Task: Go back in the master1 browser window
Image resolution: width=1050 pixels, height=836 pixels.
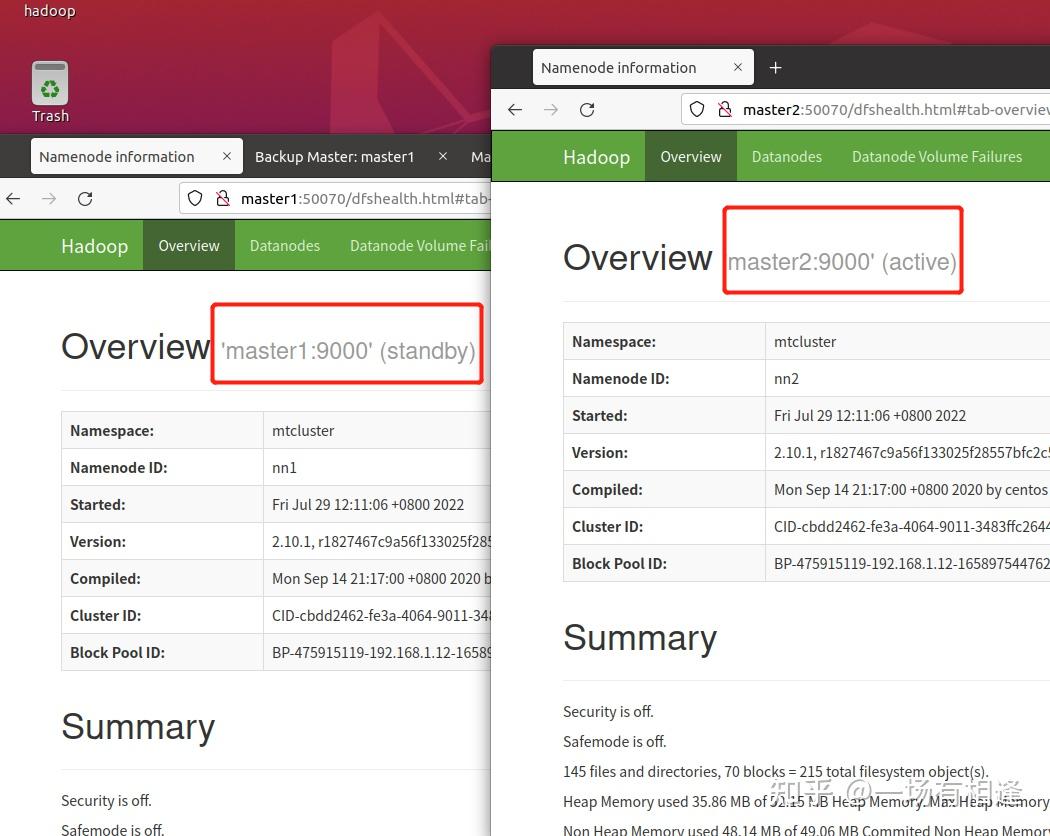Action: (x=13, y=199)
